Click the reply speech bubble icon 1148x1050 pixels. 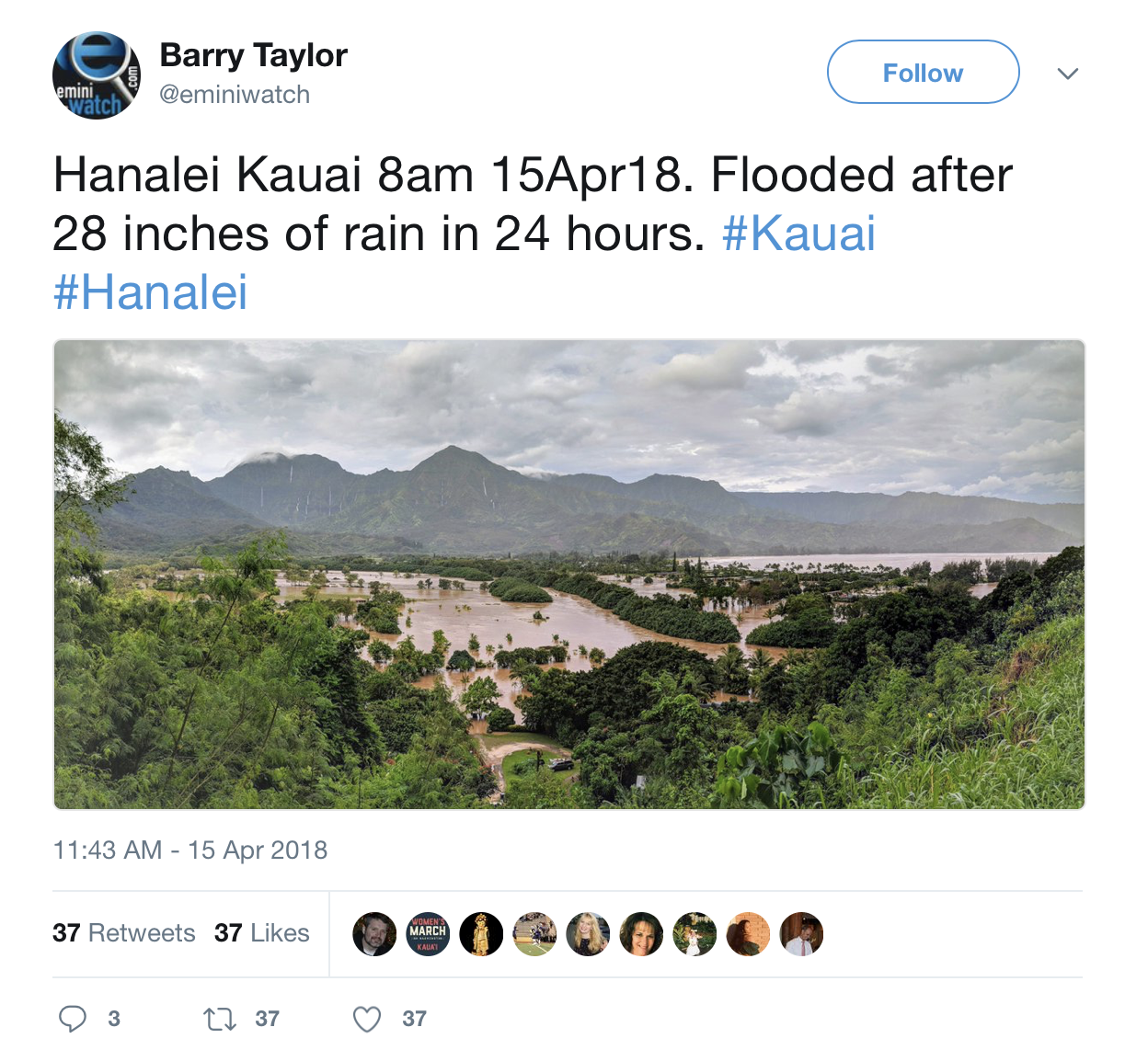click(x=73, y=1019)
